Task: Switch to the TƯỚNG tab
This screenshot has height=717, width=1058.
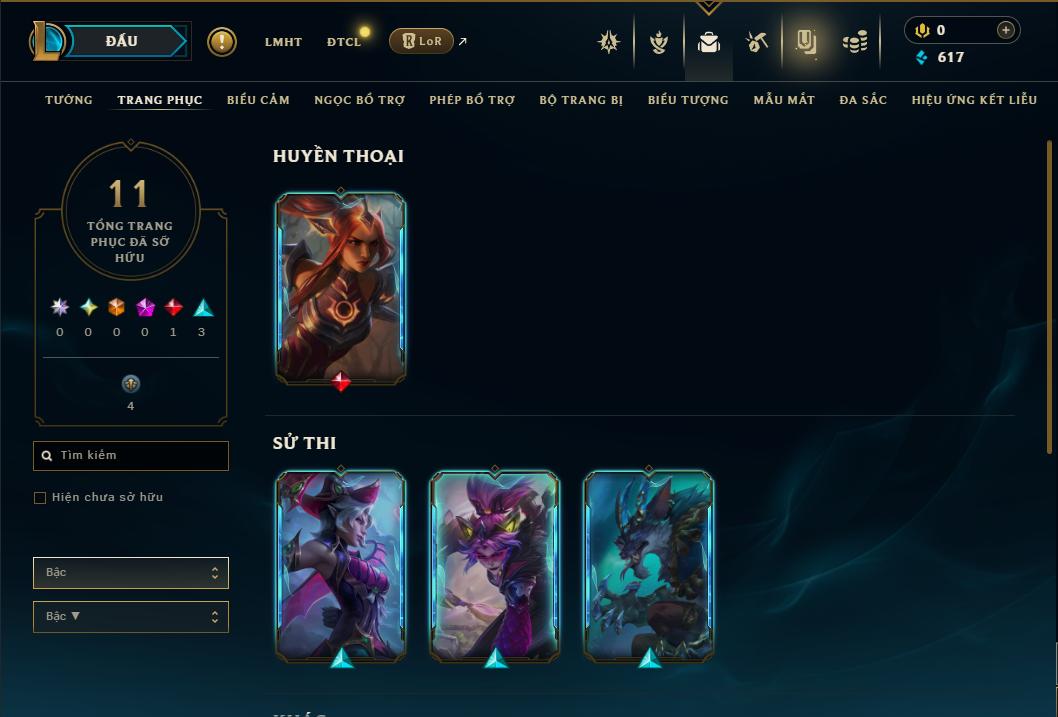Action: click(x=69, y=100)
